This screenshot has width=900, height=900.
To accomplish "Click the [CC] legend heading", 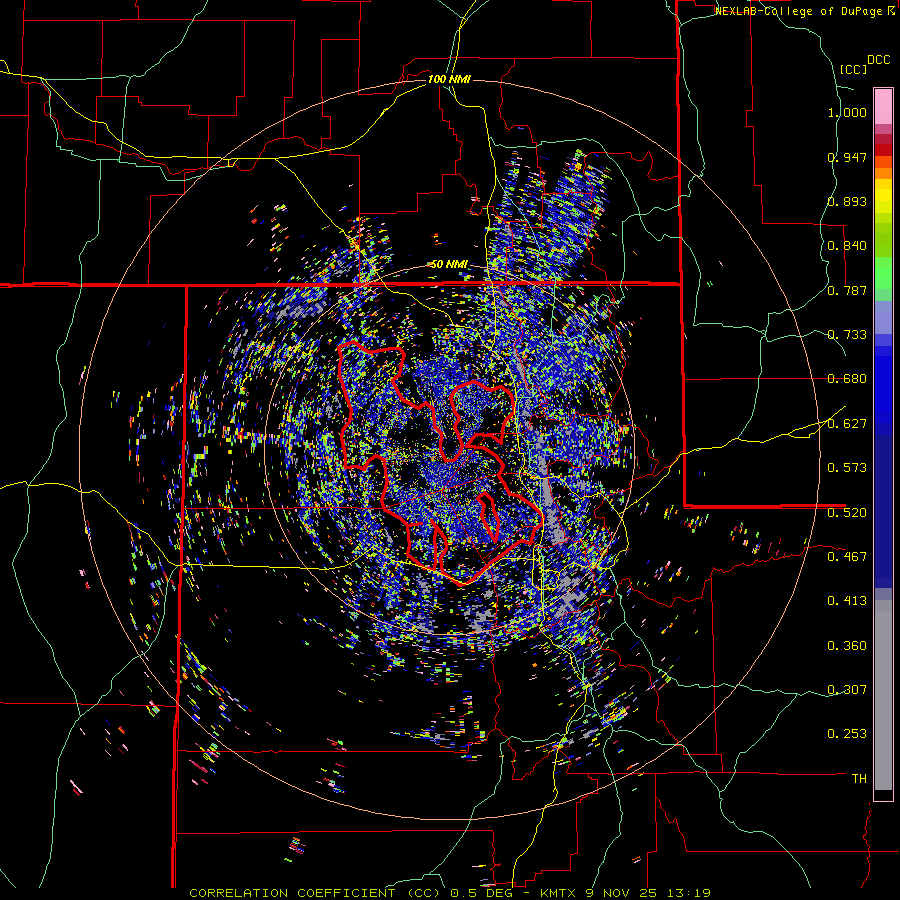I will (853, 69).
